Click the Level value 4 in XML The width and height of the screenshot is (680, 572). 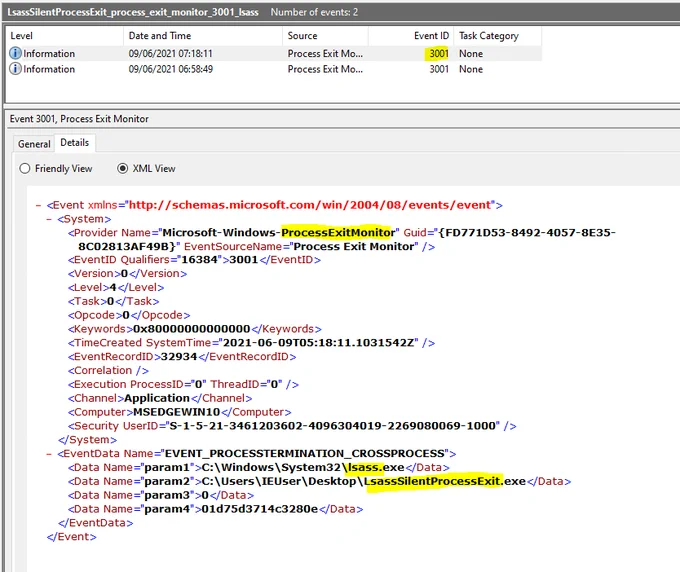(x=113, y=288)
